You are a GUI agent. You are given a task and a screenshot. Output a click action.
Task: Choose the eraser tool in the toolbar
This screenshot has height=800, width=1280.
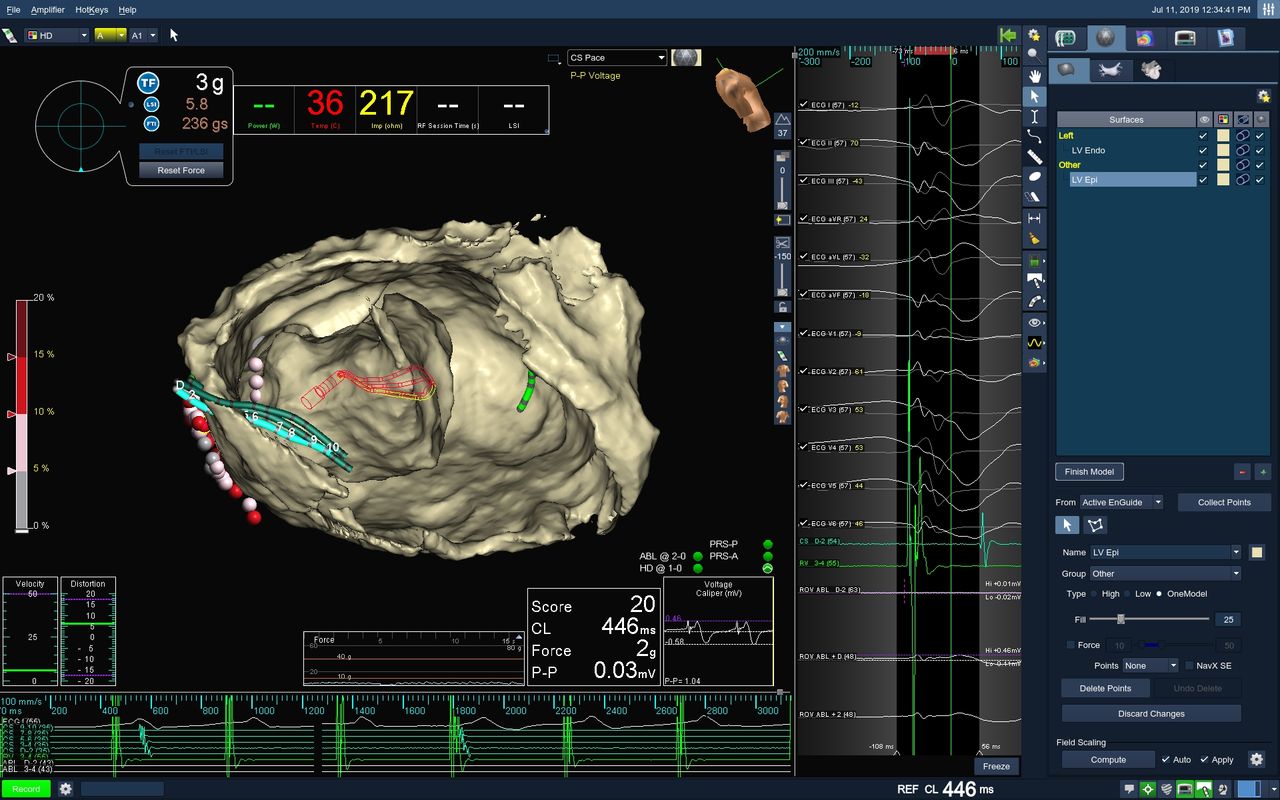pos(1036,198)
